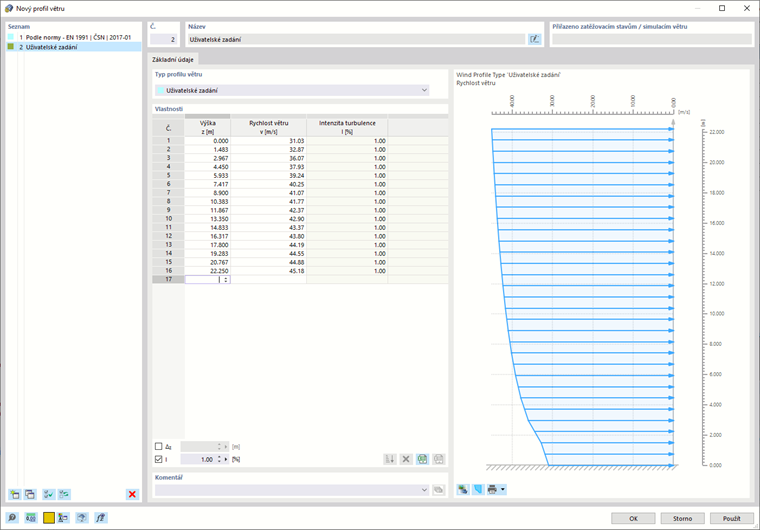
Task: Click height cell 13.350
Action: click(207, 219)
